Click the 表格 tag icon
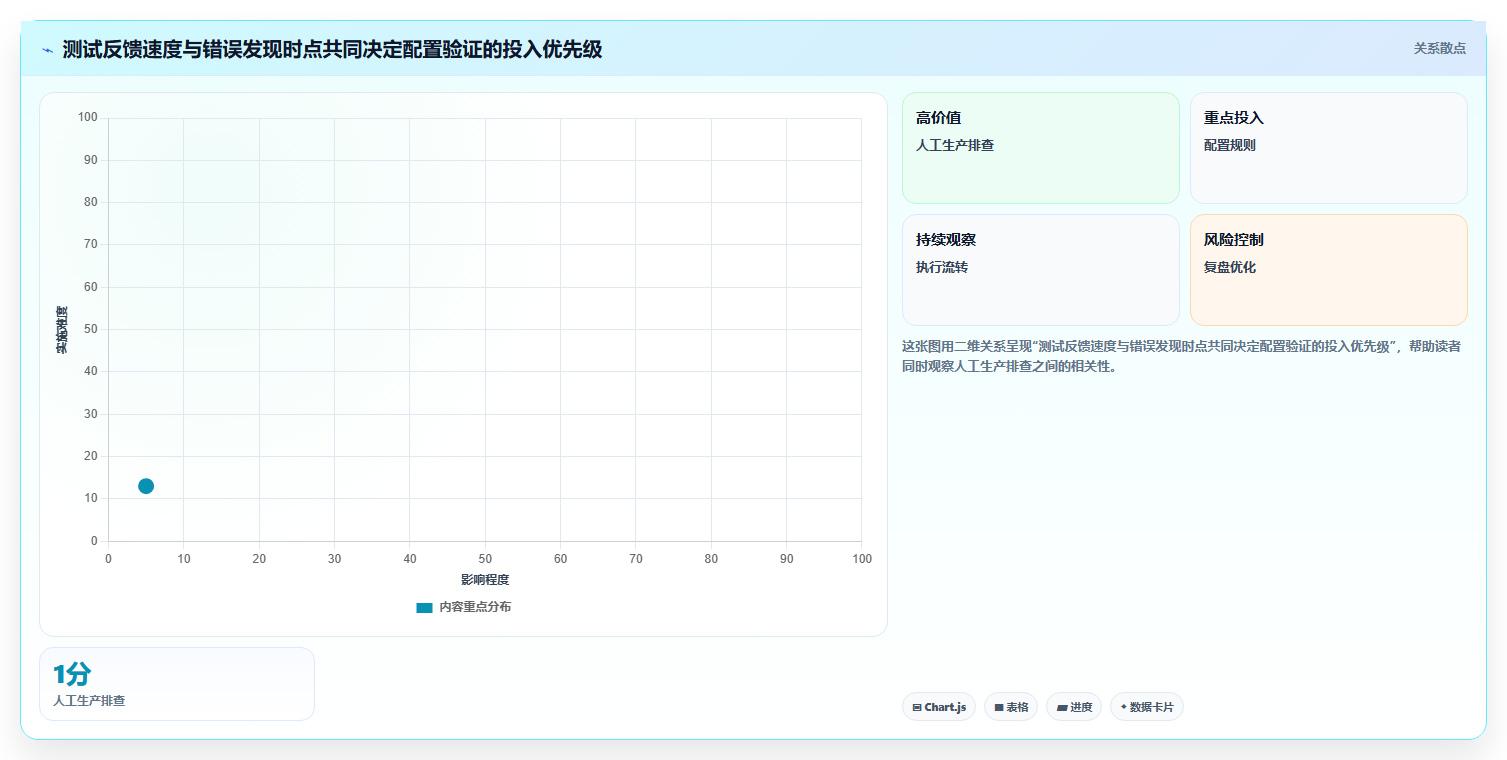 (999, 707)
